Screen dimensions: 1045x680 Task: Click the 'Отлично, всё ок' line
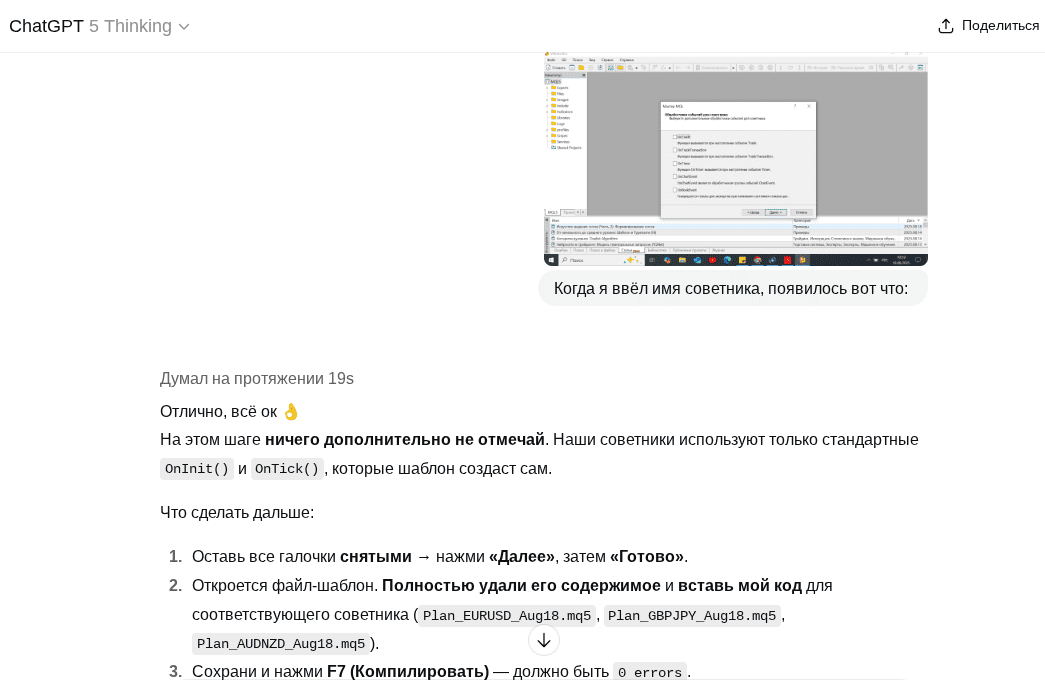(229, 412)
